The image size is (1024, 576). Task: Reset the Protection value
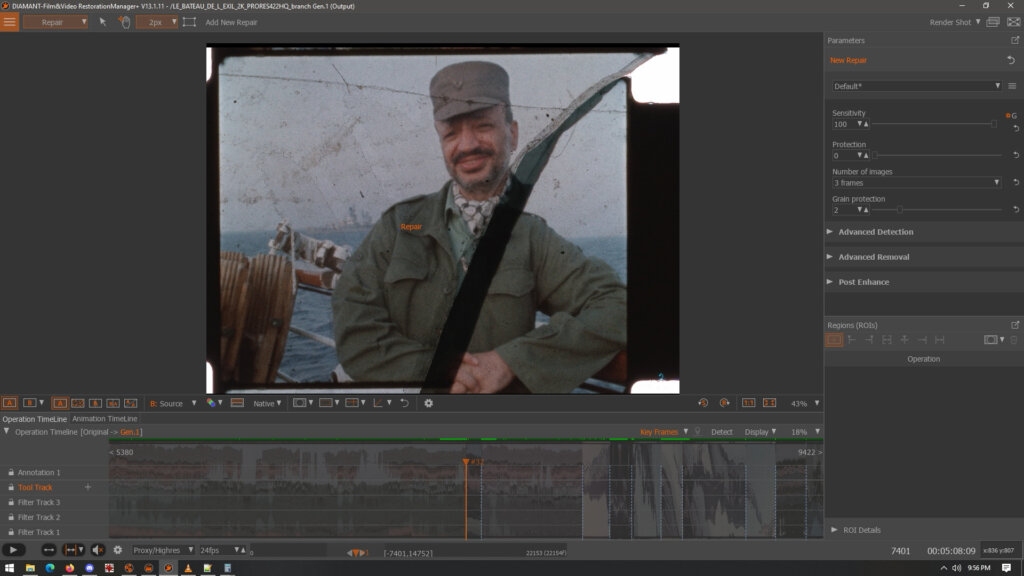point(1016,155)
